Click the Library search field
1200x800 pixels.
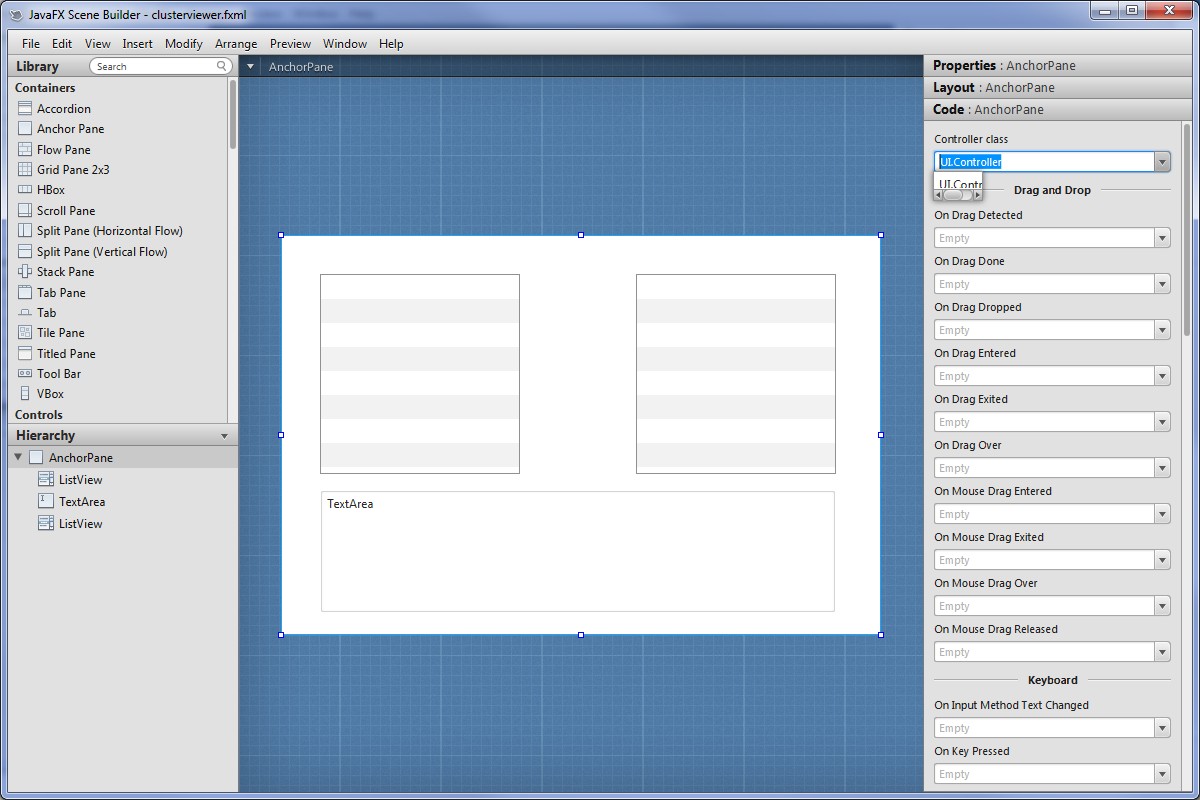click(x=155, y=66)
